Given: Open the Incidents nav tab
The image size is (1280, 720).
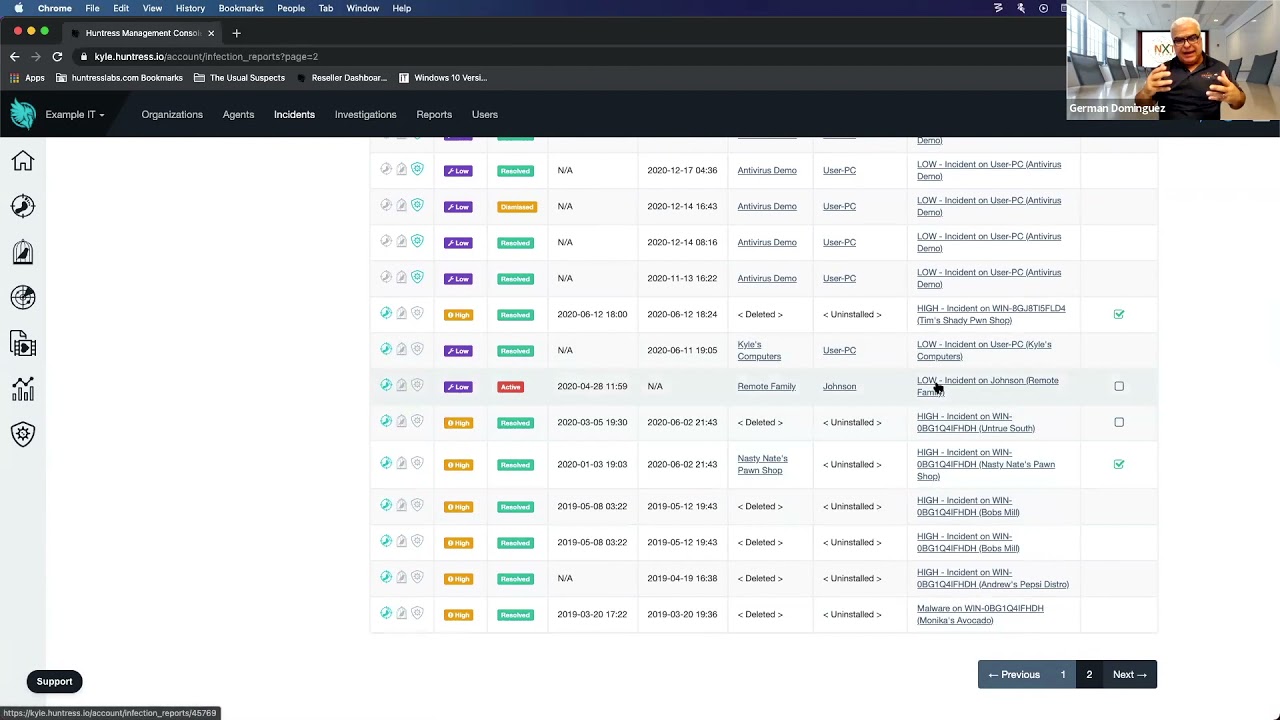Looking at the screenshot, I should (x=294, y=114).
